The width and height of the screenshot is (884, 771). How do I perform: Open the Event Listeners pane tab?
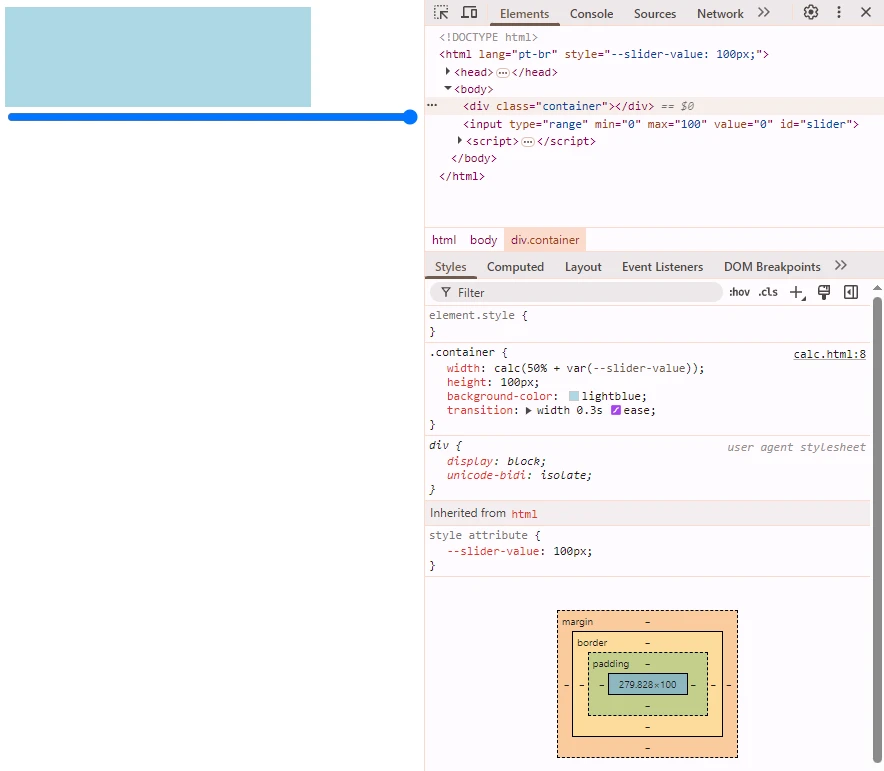tap(662, 267)
